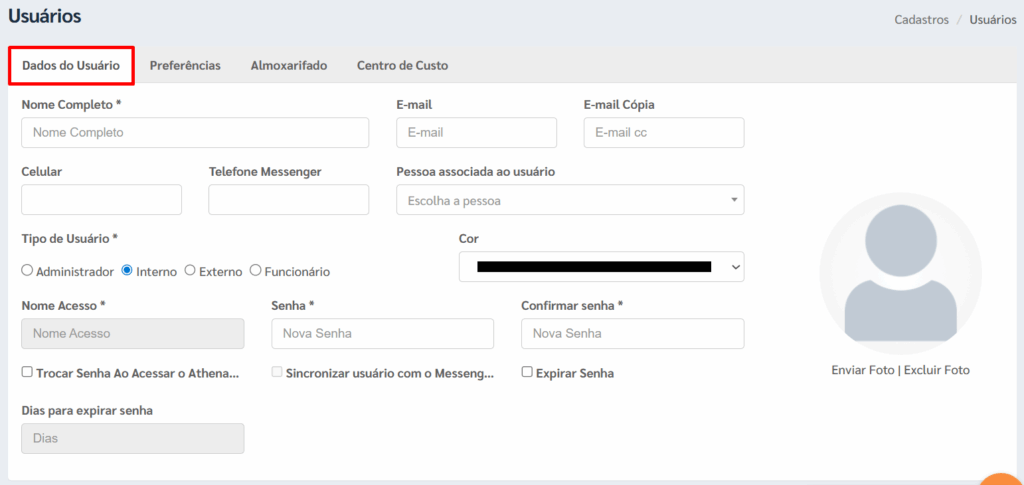Viewport: 1024px width, 485px height.
Task: Click the Enviar Foto link
Action: [863, 370]
